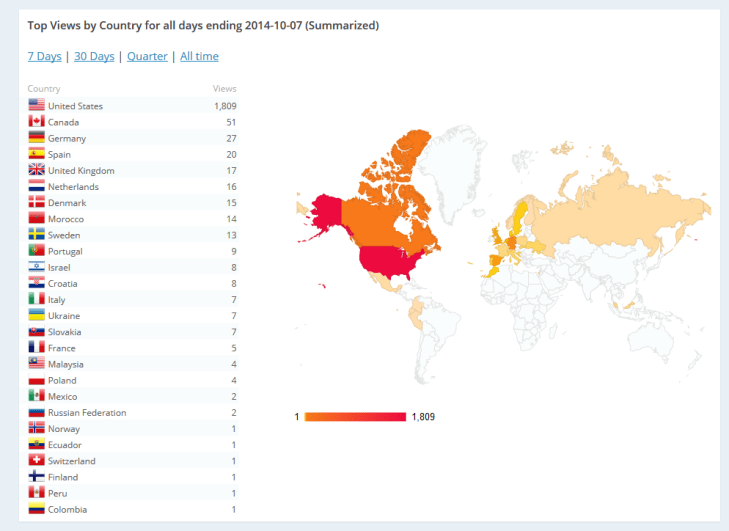The width and height of the screenshot is (729, 531).
Task: Click the Morocco flag icon
Action: tap(36, 218)
